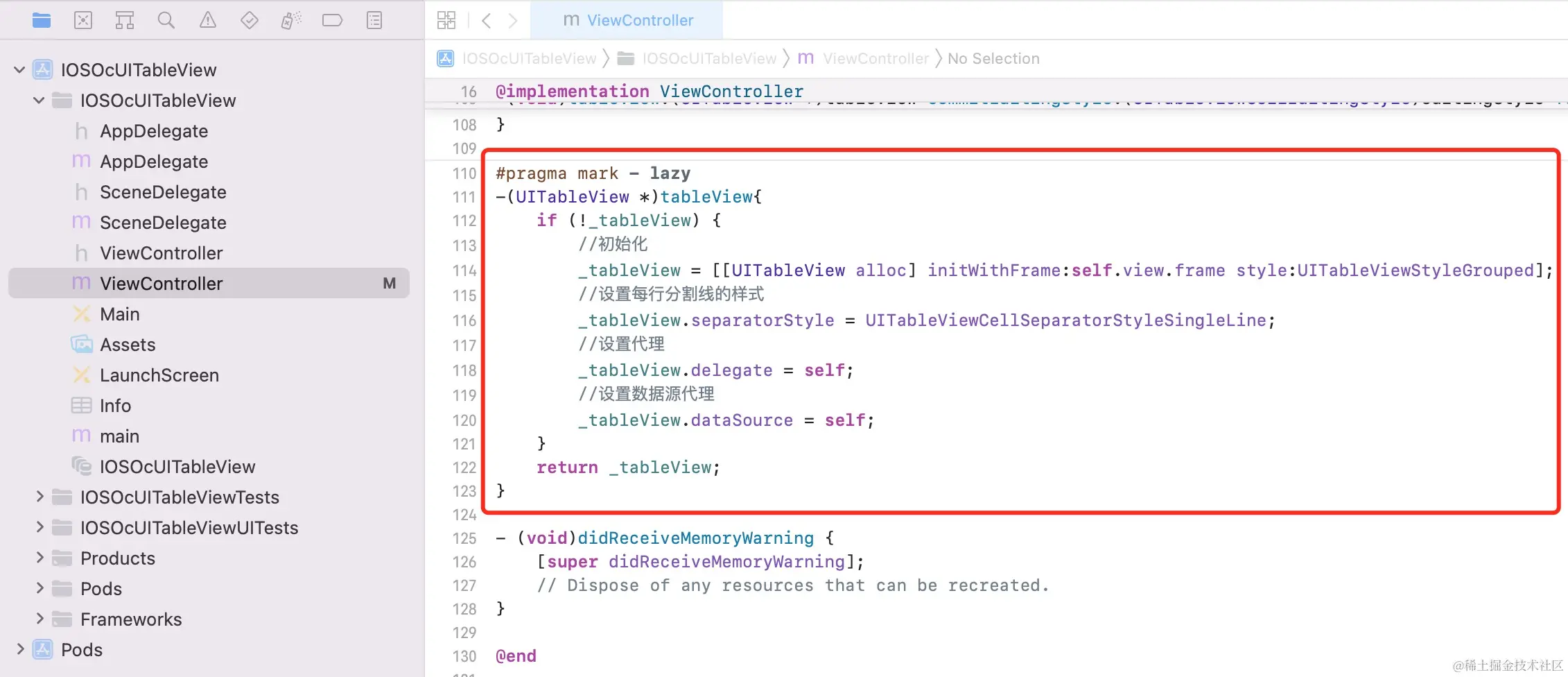Expand the Pods folder group
This screenshot has height=677, width=1568.
click(x=40, y=588)
